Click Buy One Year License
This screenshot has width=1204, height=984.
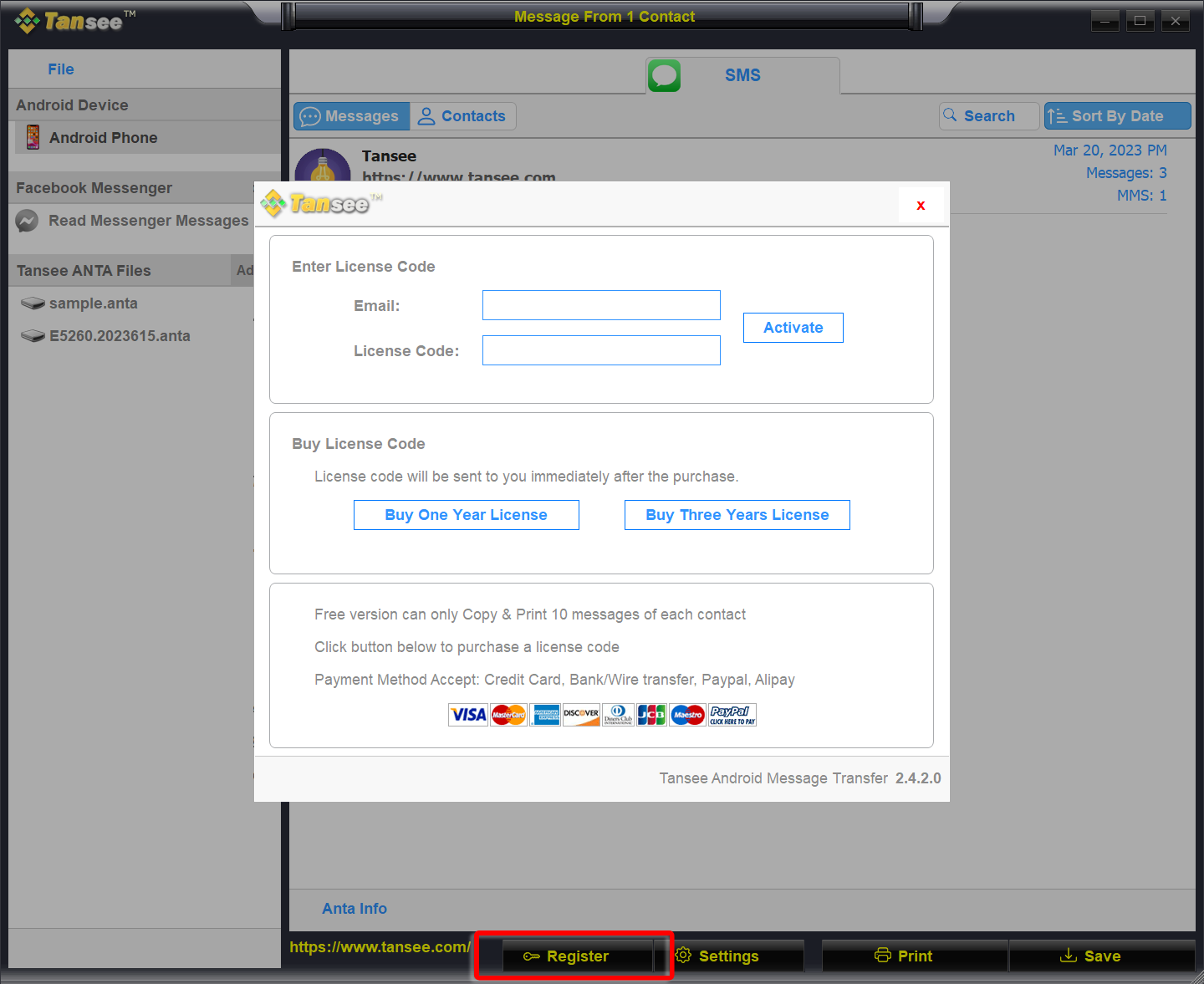coord(467,515)
